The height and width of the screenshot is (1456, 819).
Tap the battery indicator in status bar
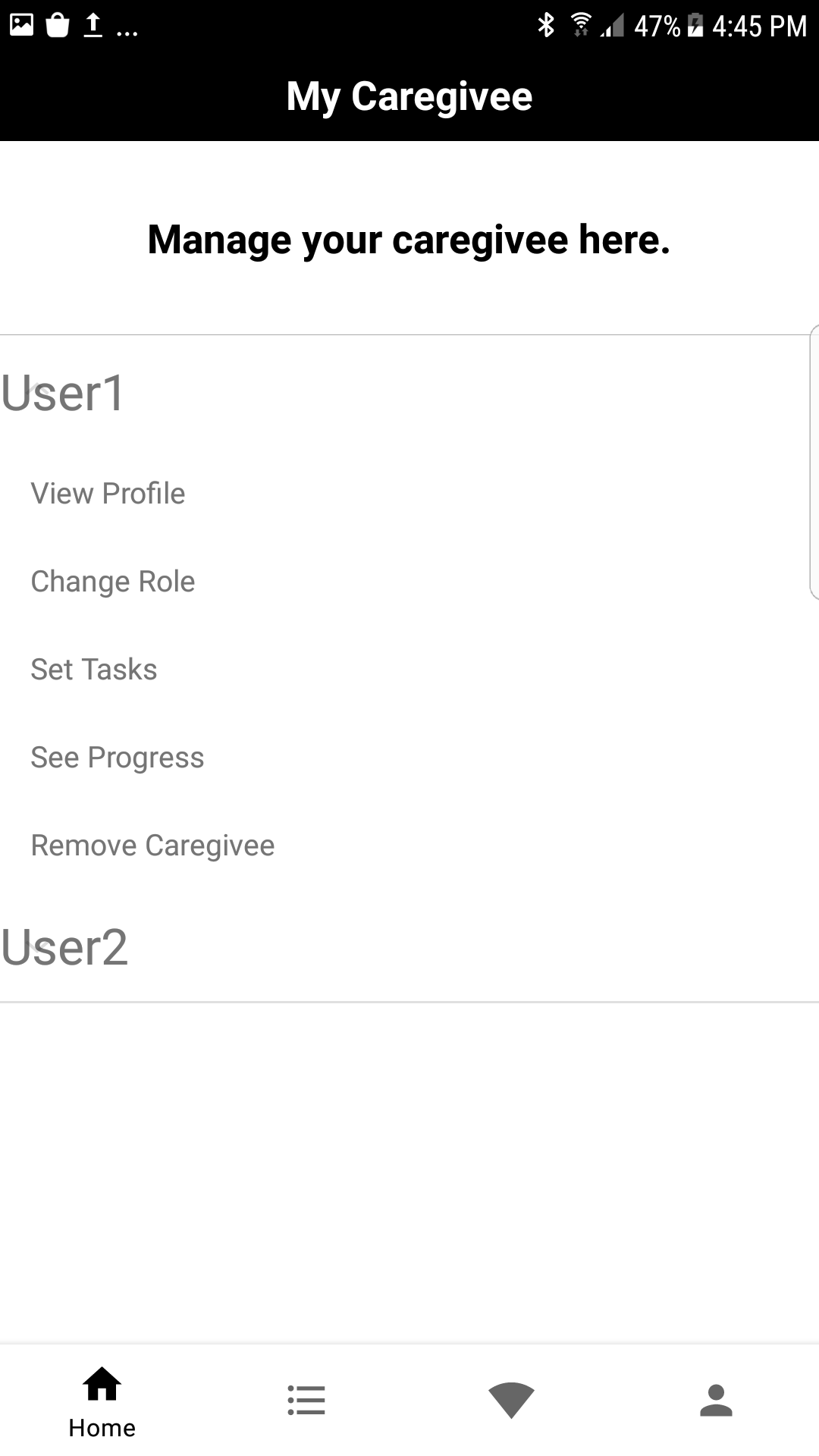tap(696, 25)
